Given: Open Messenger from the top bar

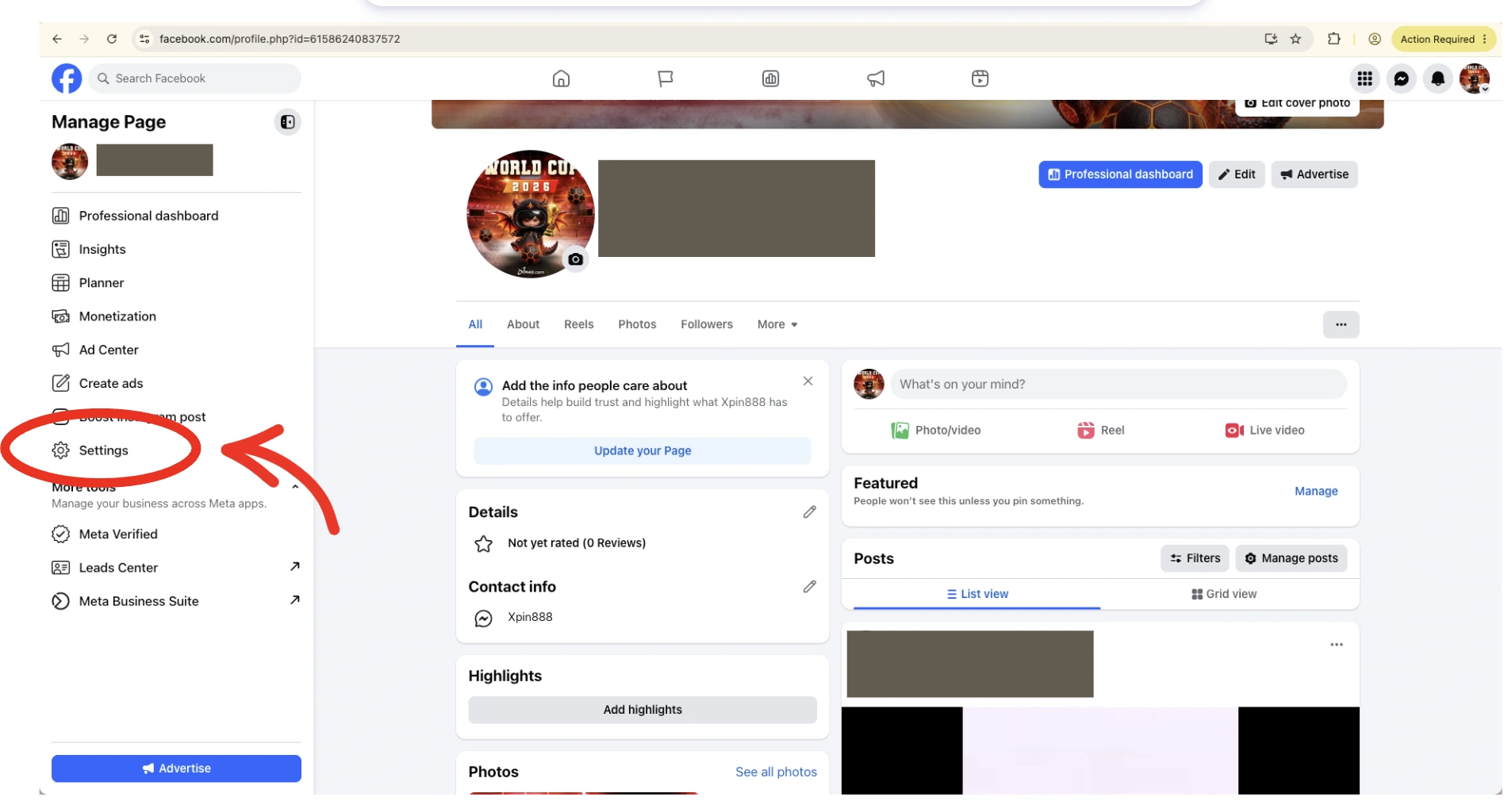Looking at the screenshot, I should (x=1401, y=79).
